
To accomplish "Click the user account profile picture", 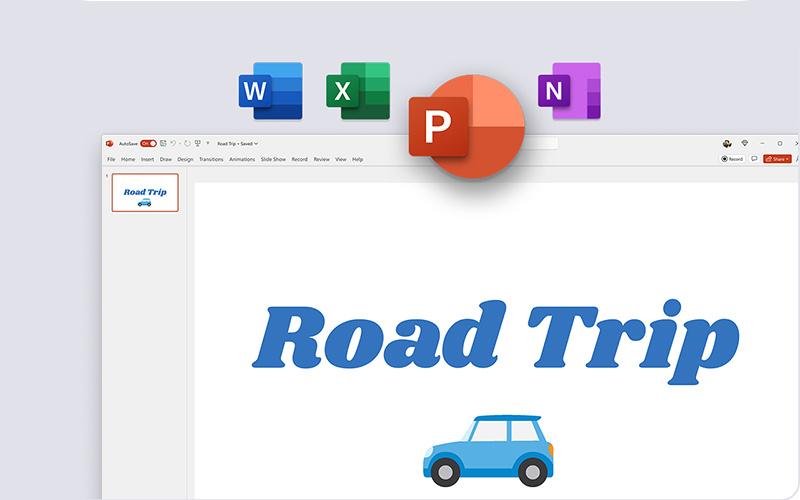I will tap(727, 143).
